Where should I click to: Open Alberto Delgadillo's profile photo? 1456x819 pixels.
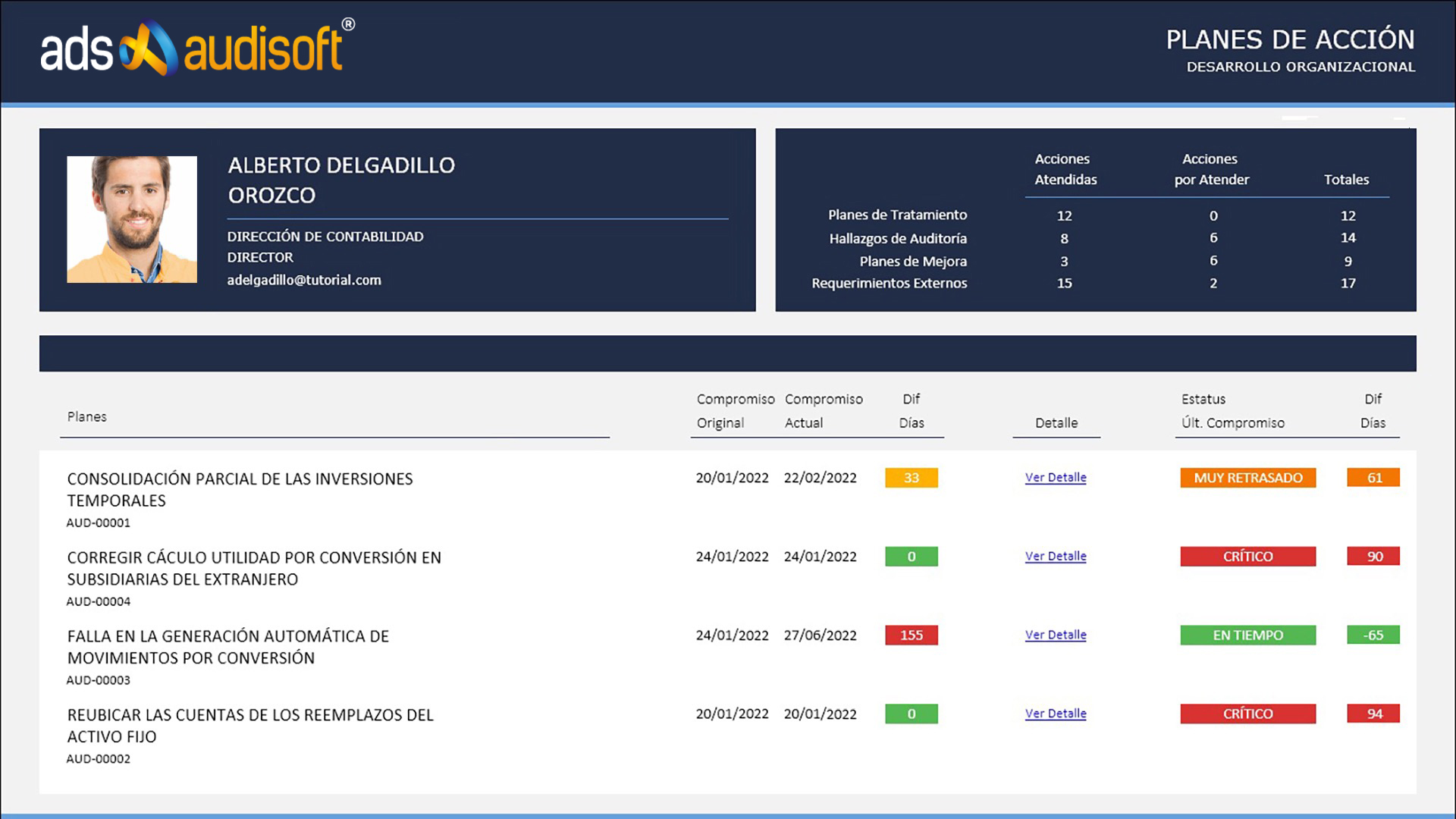(x=132, y=220)
